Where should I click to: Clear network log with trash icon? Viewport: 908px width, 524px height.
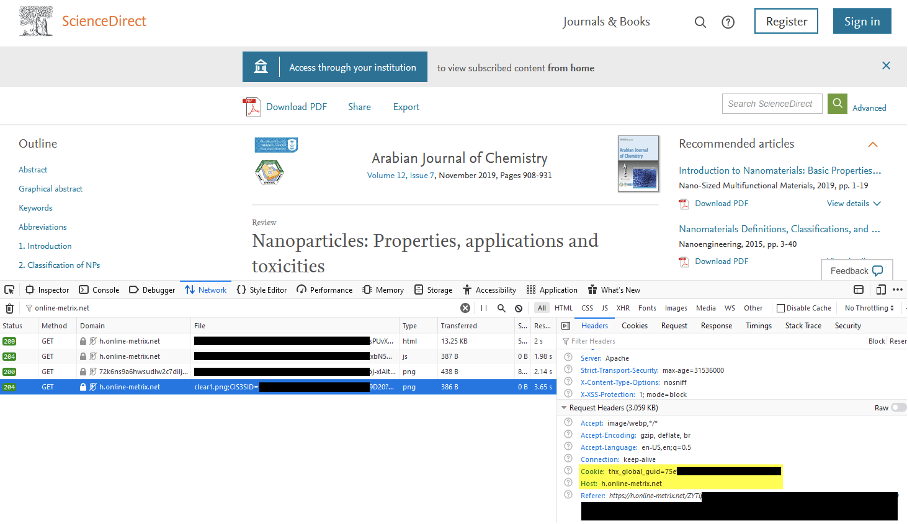click(9, 309)
